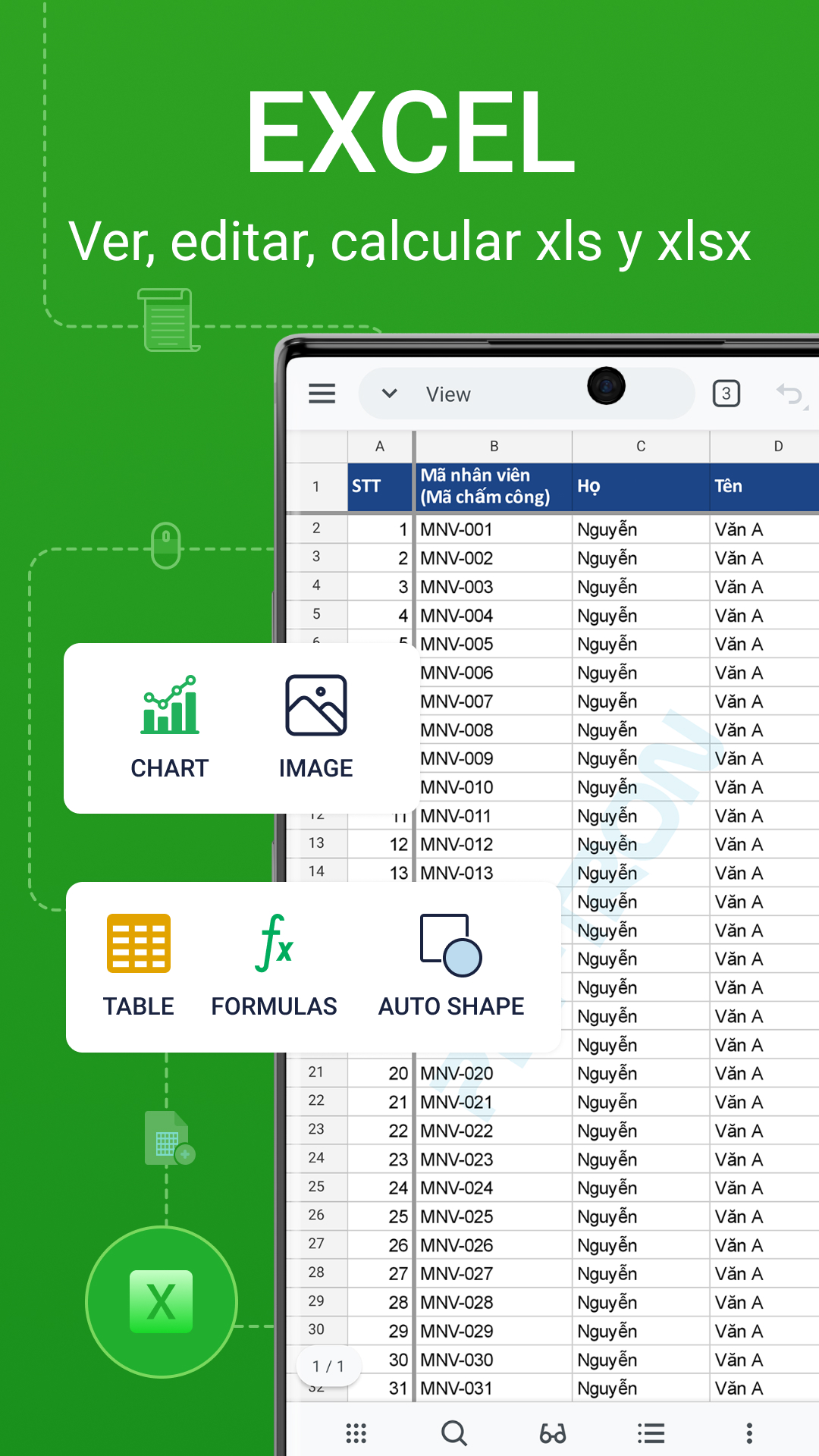Viewport: 819px width, 1456px height.
Task: Tap the scroll document icon near top
Action: click(x=169, y=319)
